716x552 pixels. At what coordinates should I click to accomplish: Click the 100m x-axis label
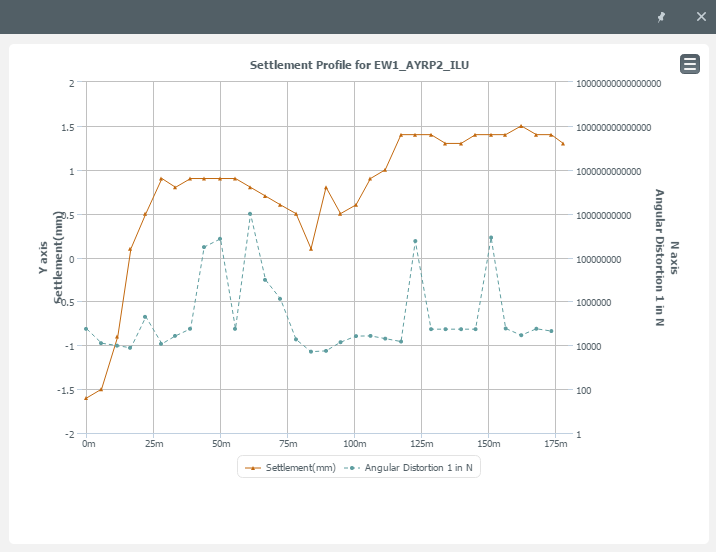click(x=355, y=444)
